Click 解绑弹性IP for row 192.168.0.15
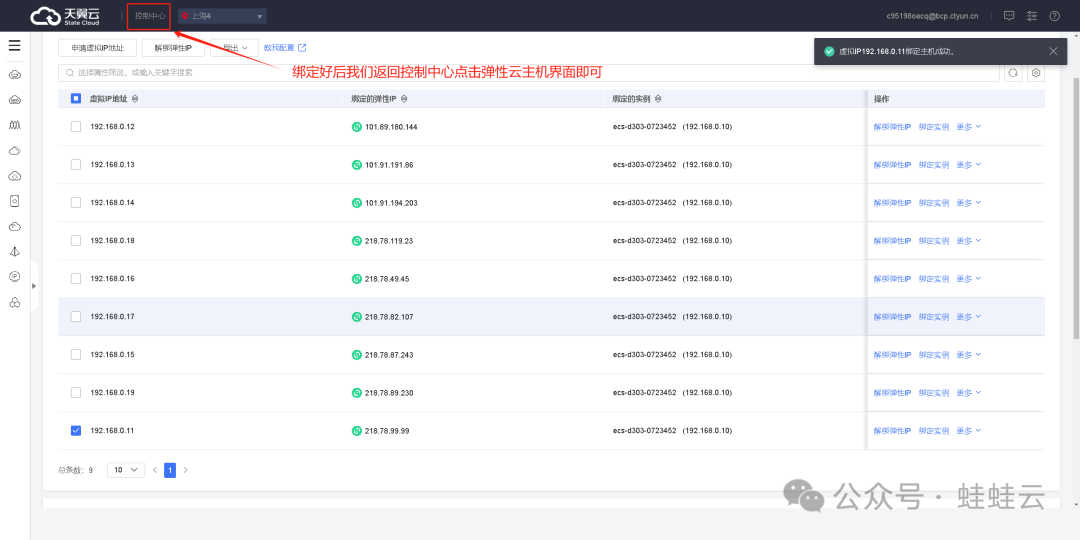This screenshot has width=1080, height=540. [x=893, y=355]
